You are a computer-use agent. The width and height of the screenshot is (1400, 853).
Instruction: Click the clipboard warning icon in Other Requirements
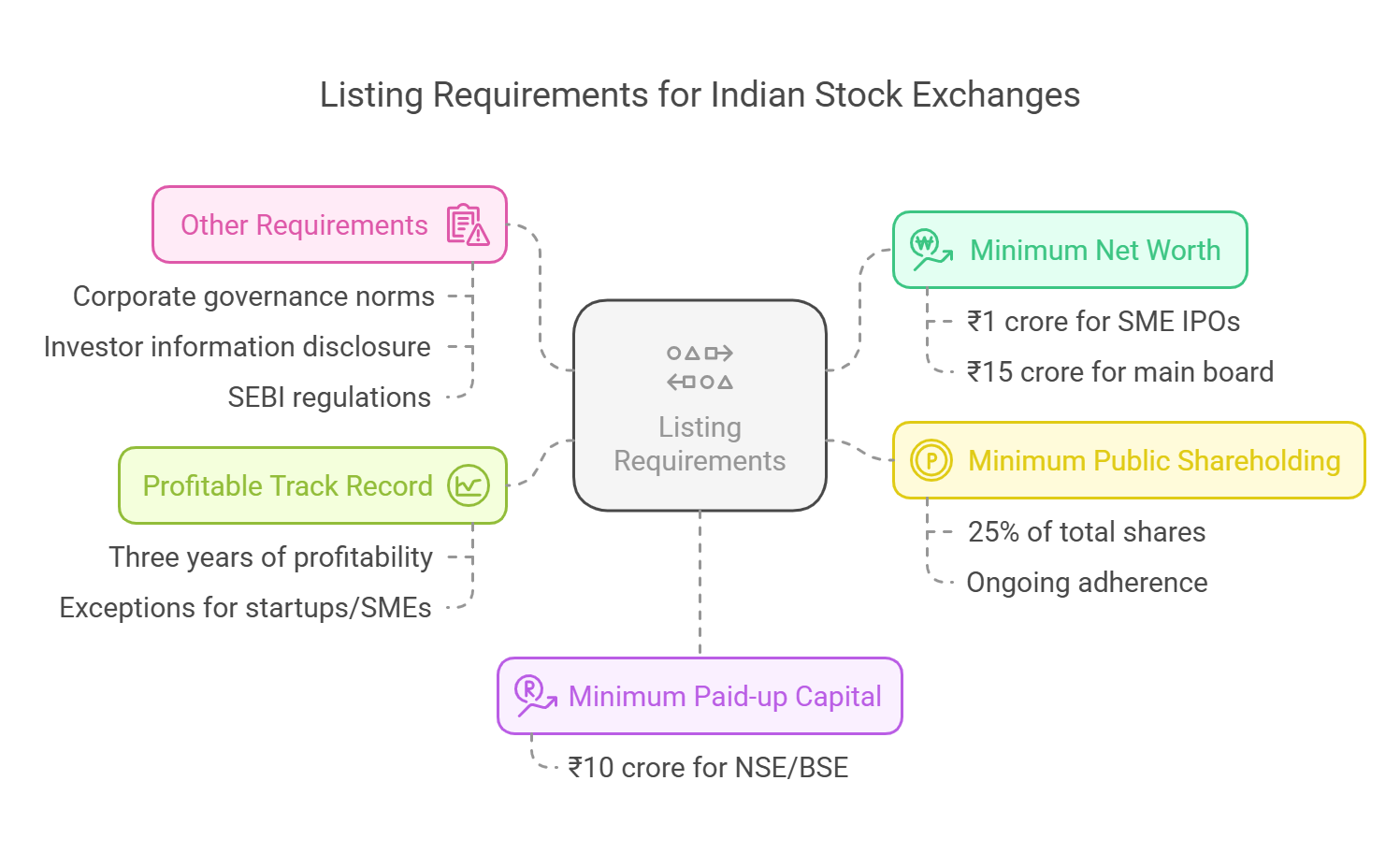click(x=468, y=225)
